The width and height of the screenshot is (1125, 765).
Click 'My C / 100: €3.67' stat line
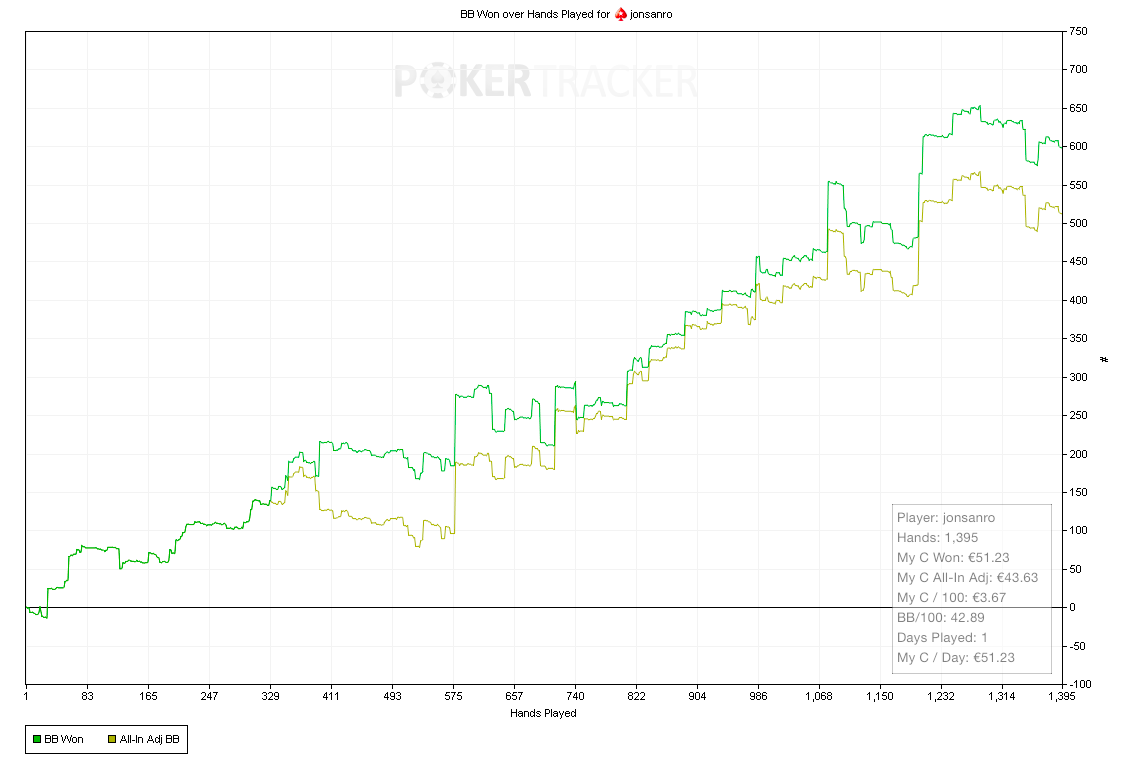click(x=951, y=598)
